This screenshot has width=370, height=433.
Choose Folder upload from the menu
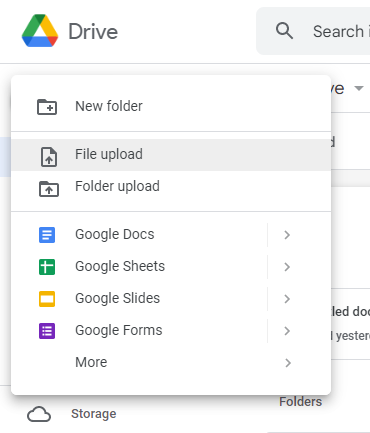(171, 187)
